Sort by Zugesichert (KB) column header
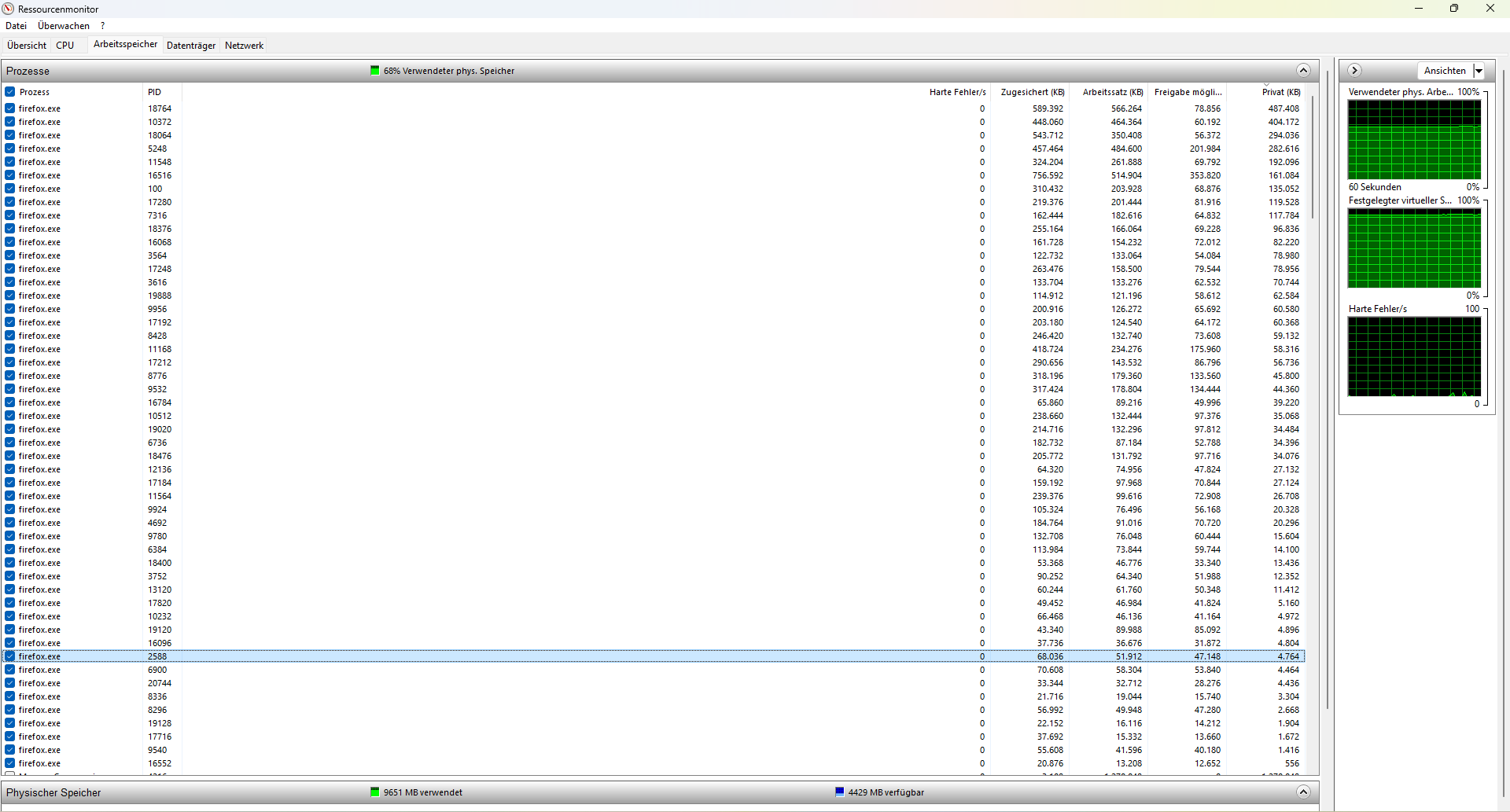This screenshot has width=1510, height=812. 1032,92
